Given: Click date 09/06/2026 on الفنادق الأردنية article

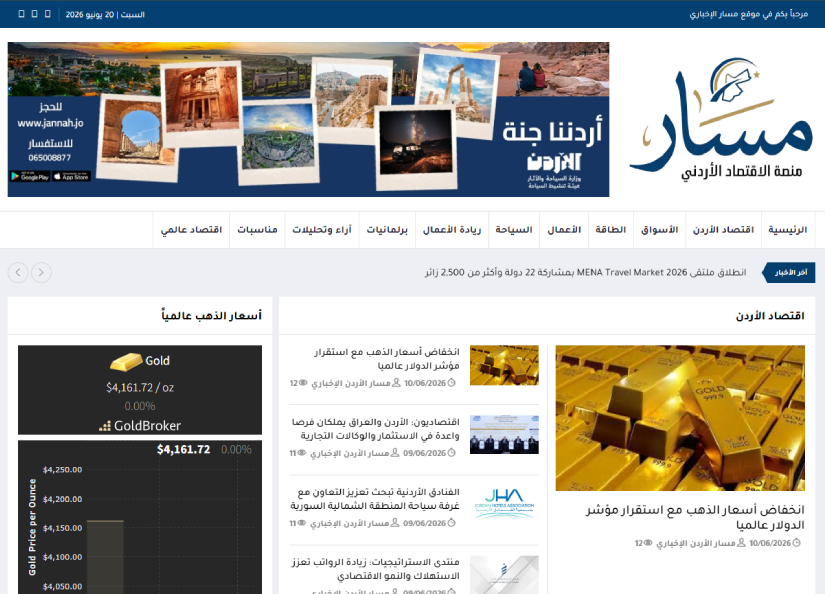Looking at the screenshot, I should point(425,523).
